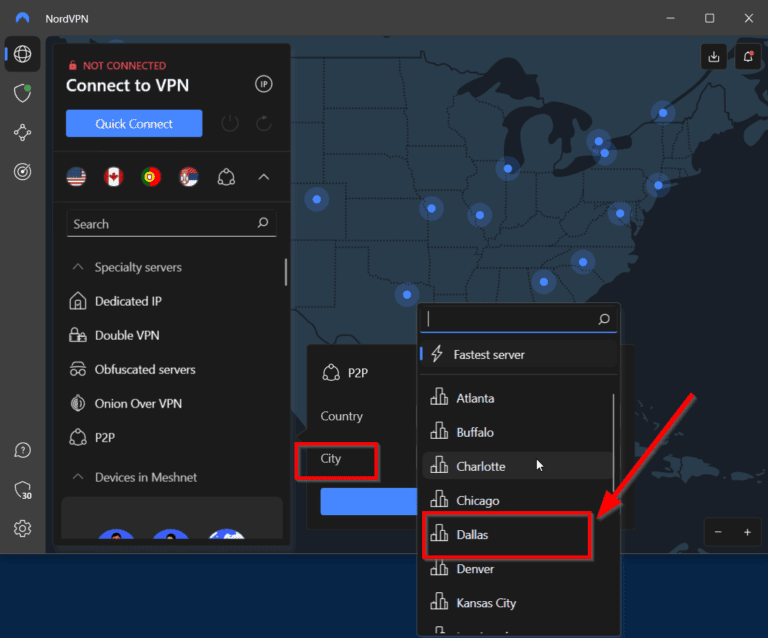Open Settings gear icon in sidebar
Image resolution: width=768 pixels, height=638 pixels.
(x=23, y=528)
